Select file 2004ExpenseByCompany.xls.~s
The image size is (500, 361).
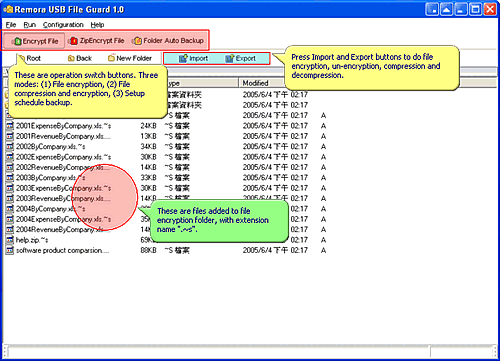pyautogui.click(x=63, y=219)
